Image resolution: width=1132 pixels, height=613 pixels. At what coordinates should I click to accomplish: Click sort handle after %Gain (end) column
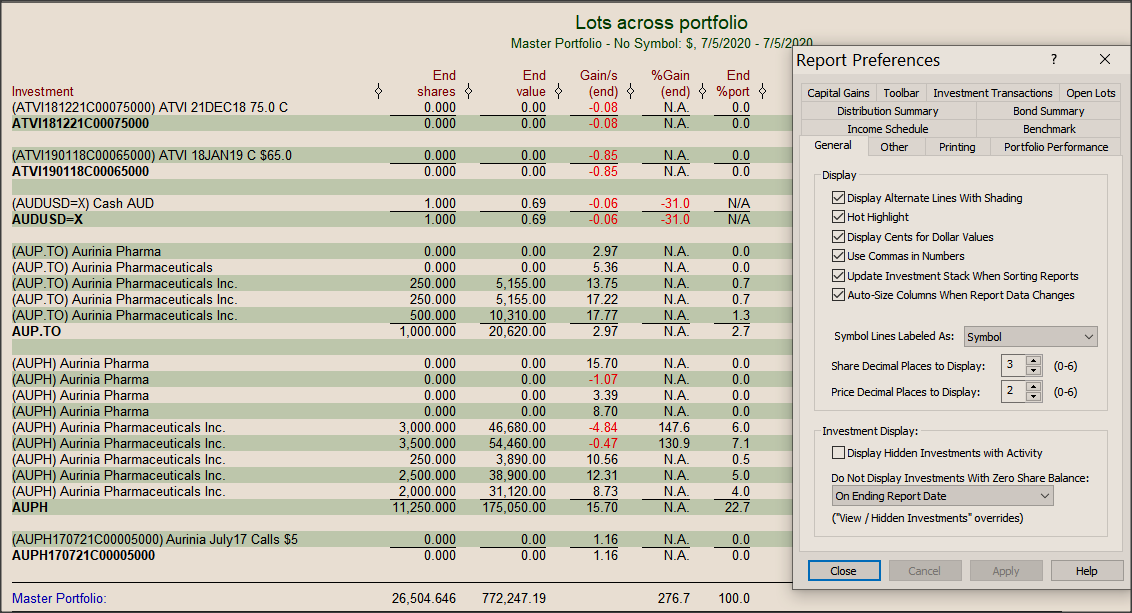(x=702, y=91)
